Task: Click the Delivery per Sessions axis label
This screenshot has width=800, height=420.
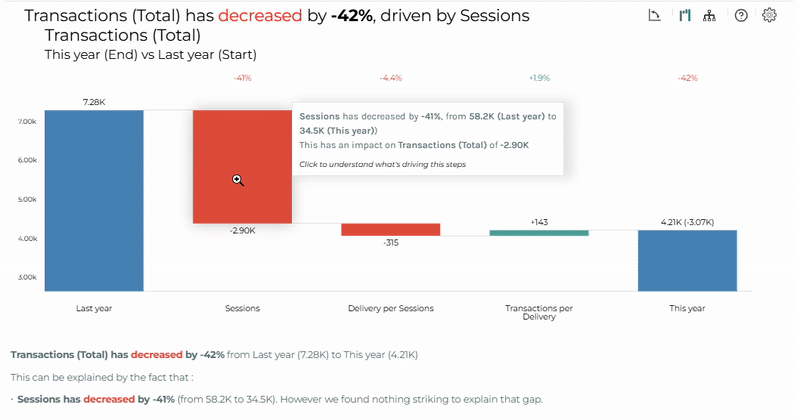Action: click(x=391, y=308)
